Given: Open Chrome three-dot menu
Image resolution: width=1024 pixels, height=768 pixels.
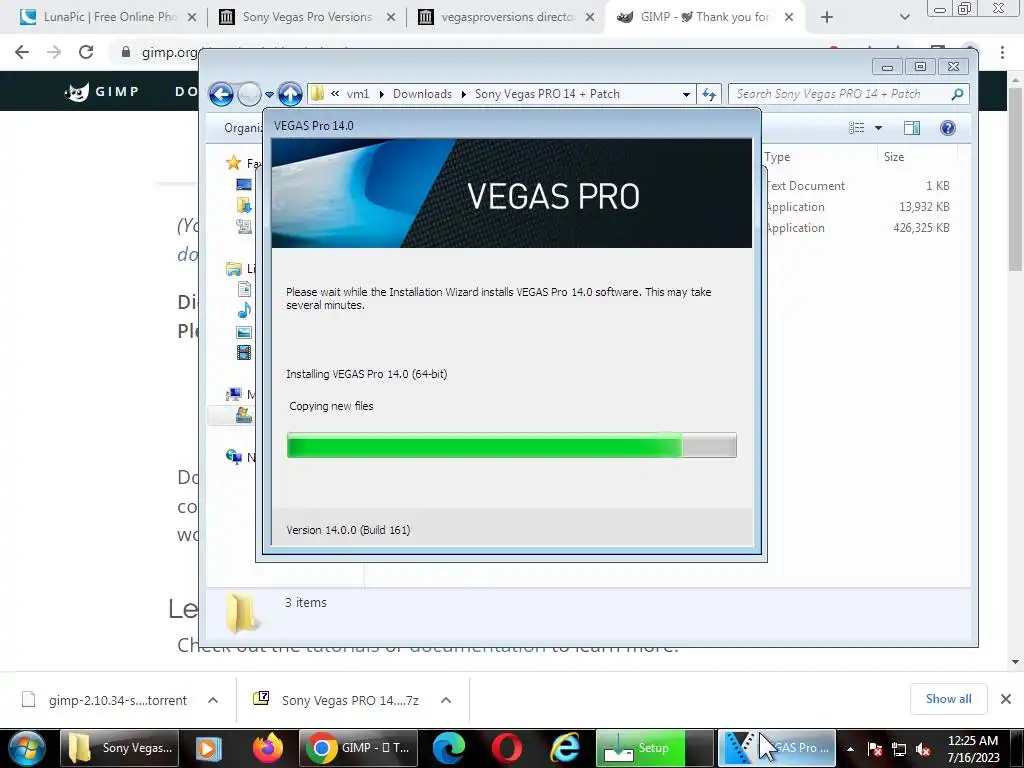Looking at the screenshot, I should (x=1002, y=52).
